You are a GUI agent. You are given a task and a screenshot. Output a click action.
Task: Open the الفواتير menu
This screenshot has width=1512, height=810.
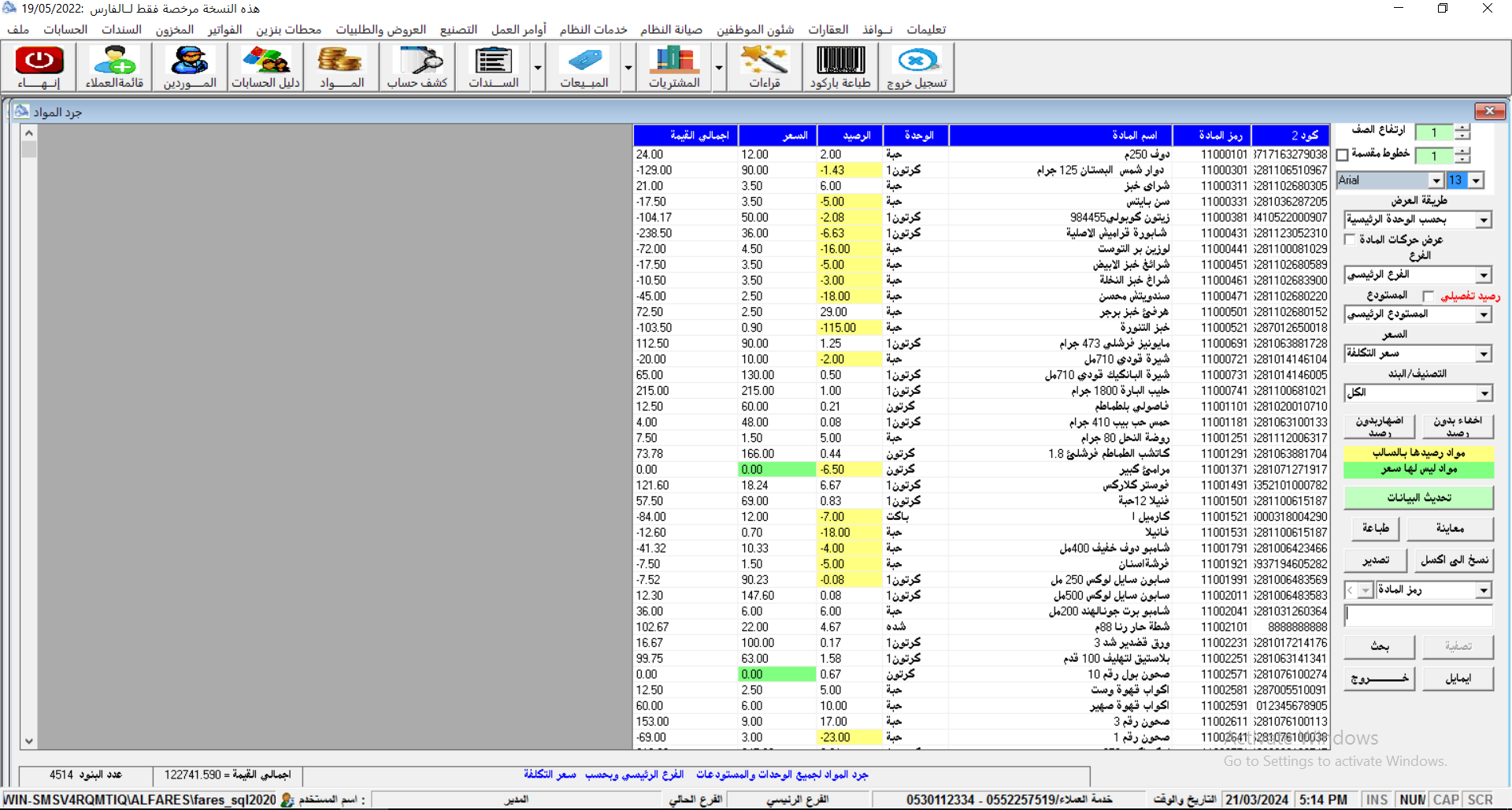click(x=225, y=29)
